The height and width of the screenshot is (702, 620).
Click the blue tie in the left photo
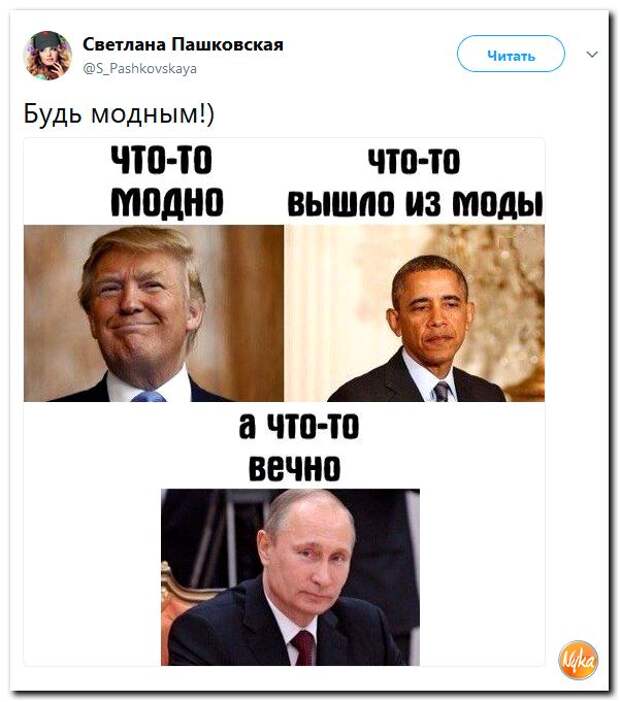149,396
